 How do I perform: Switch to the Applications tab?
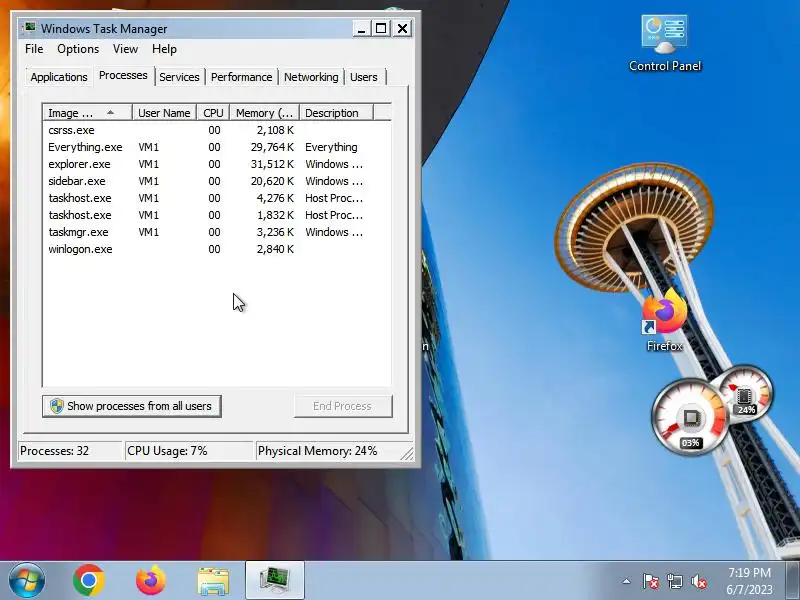click(59, 77)
